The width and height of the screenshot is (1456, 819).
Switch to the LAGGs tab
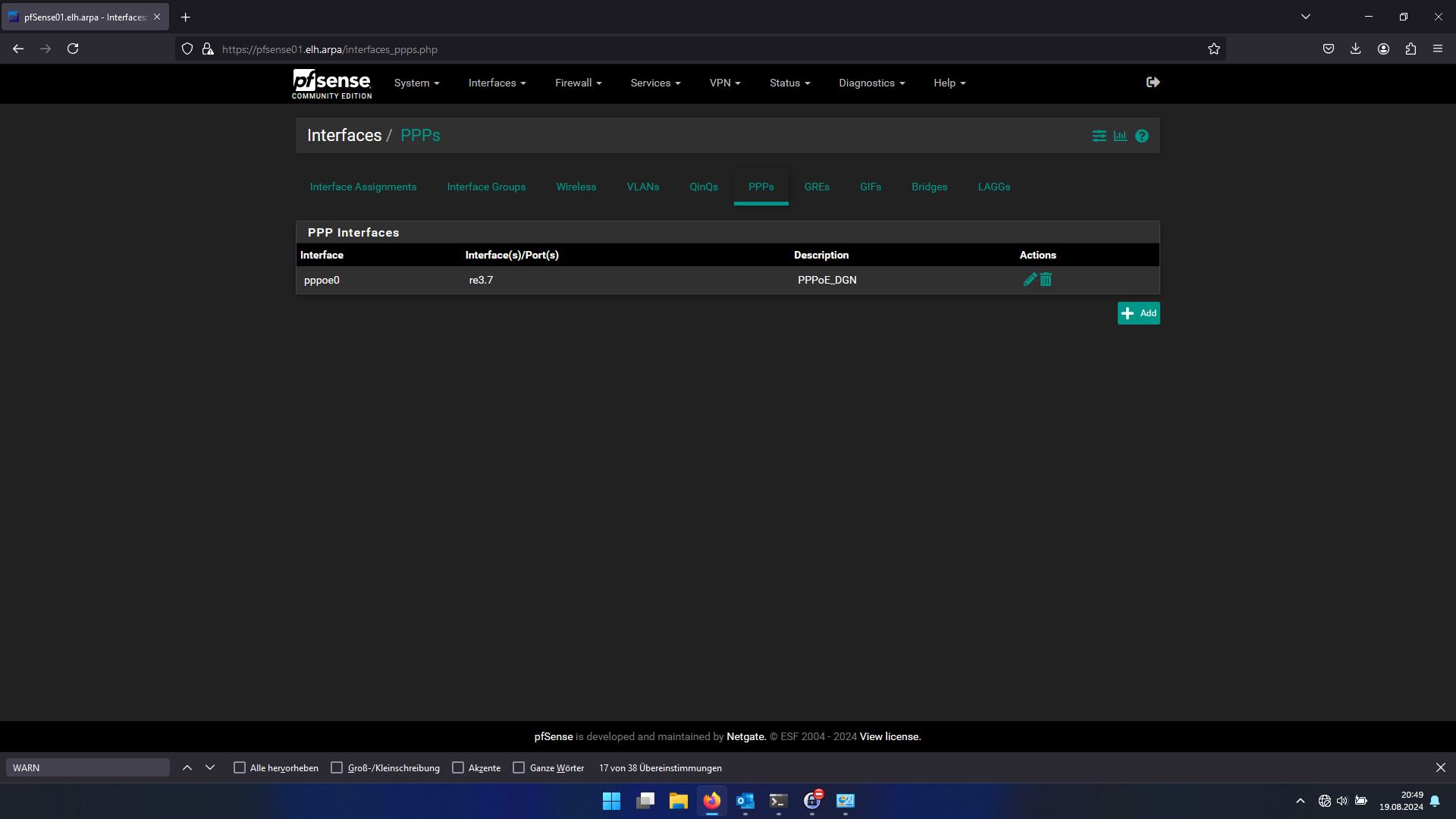[994, 187]
